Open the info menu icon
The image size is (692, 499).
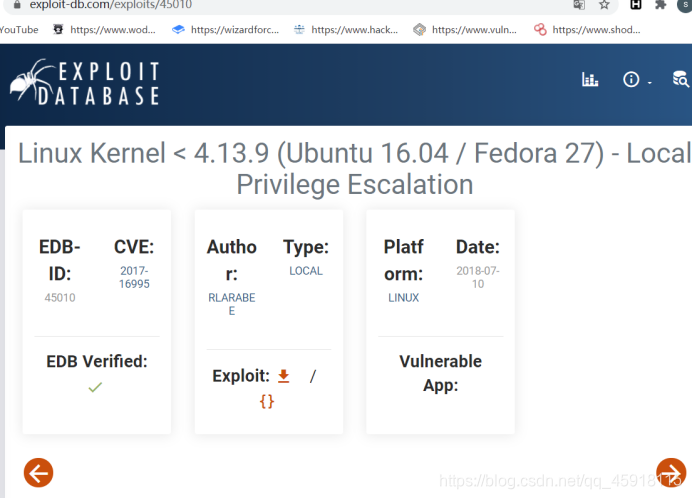631,79
